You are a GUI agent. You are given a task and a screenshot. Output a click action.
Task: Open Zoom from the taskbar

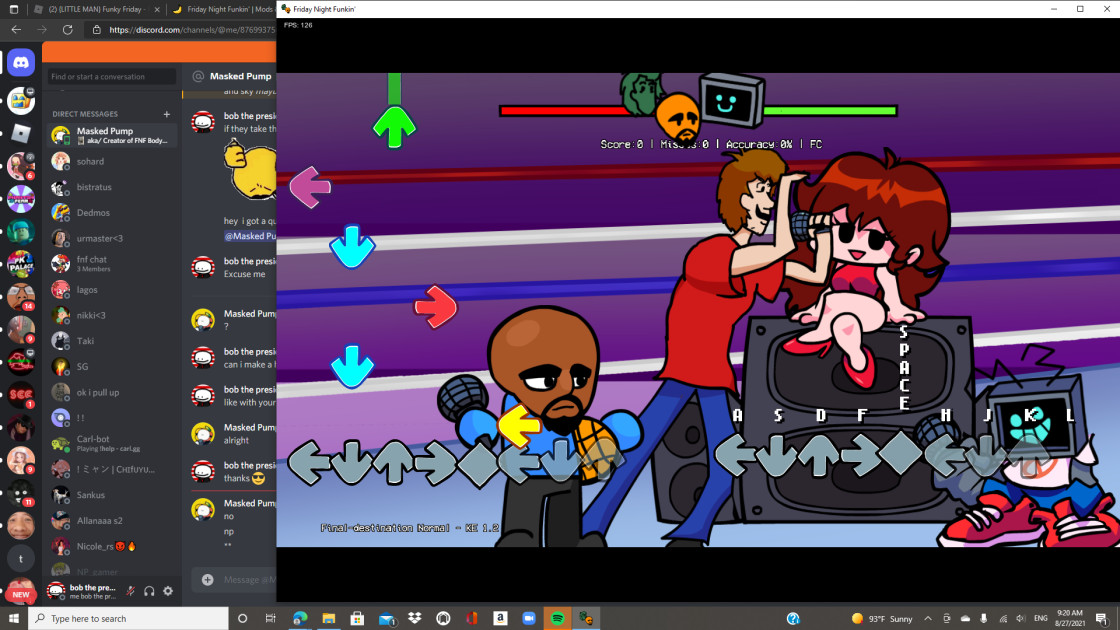point(529,618)
